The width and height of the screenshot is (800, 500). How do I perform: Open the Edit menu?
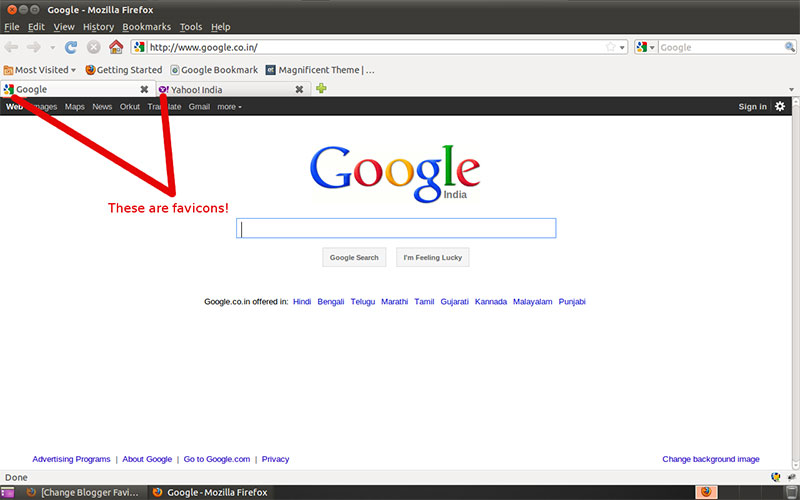click(x=36, y=27)
